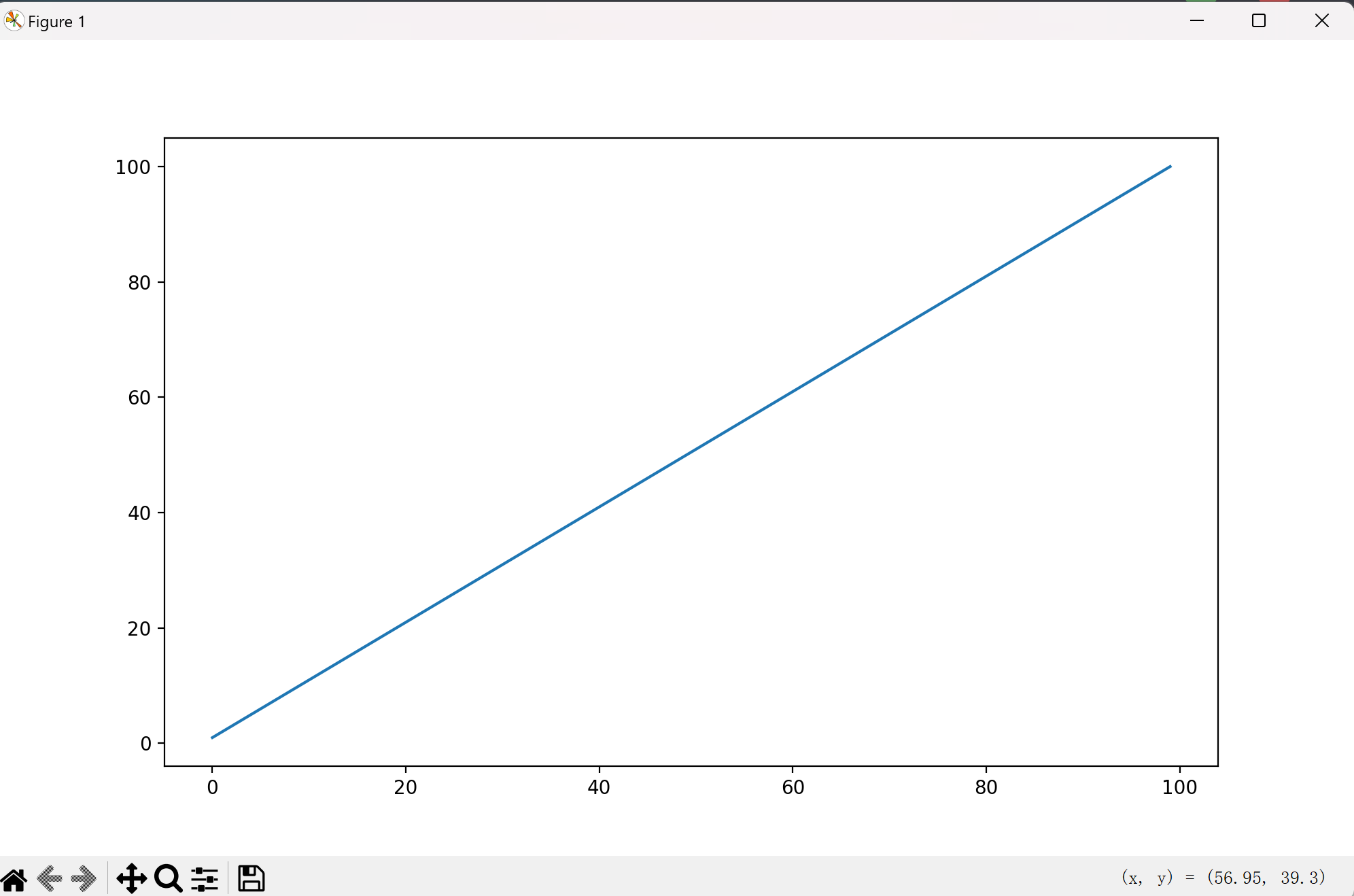Open Configure subplots sliders dialog

[x=204, y=878]
